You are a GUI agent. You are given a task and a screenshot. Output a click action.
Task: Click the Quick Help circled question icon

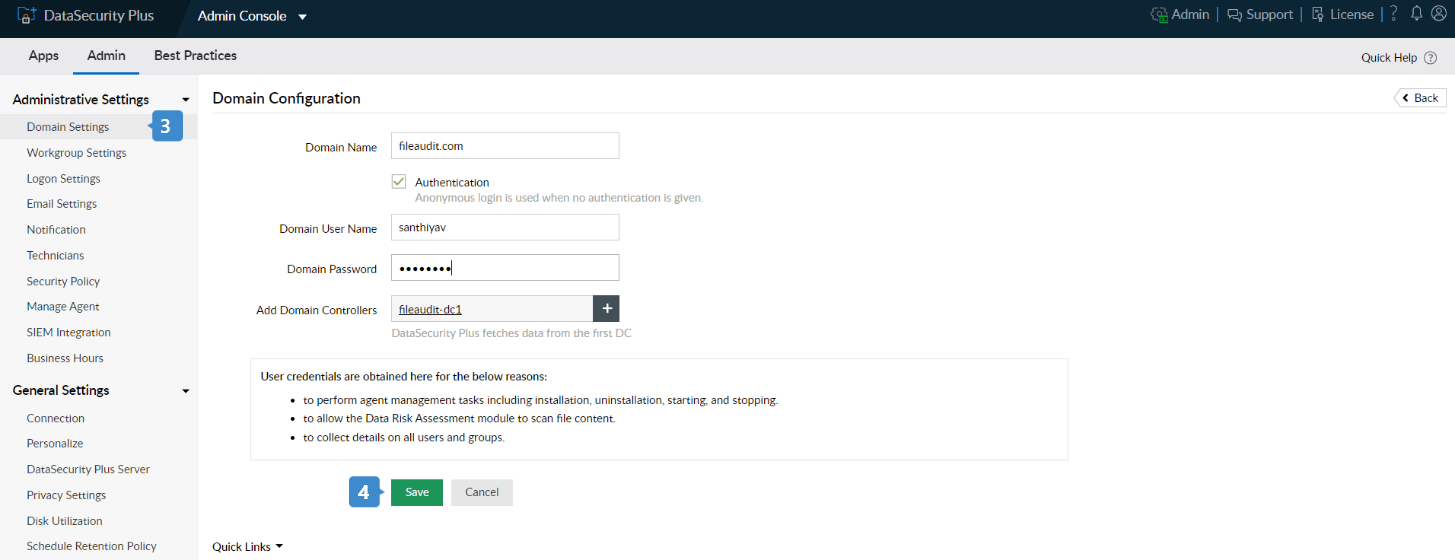click(x=1431, y=58)
